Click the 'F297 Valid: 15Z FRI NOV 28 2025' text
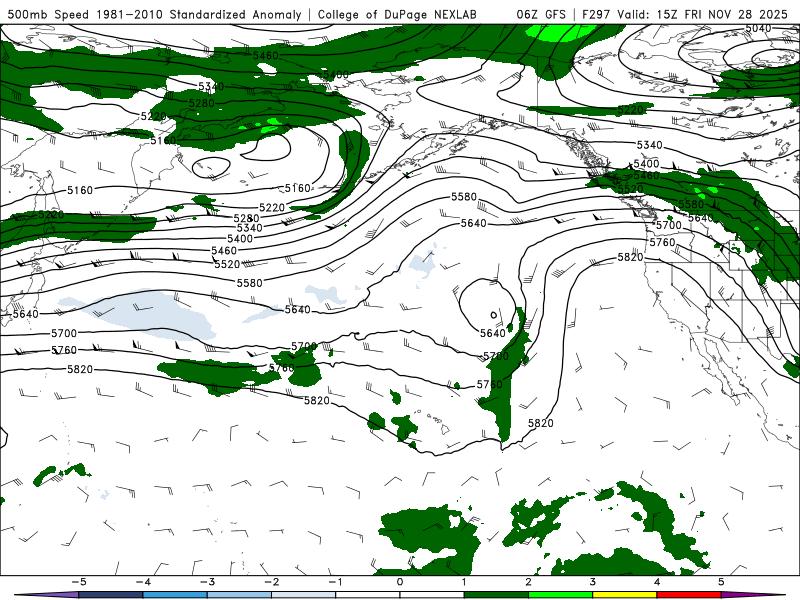The width and height of the screenshot is (800, 600). pyautogui.click(x=685, y=14)
